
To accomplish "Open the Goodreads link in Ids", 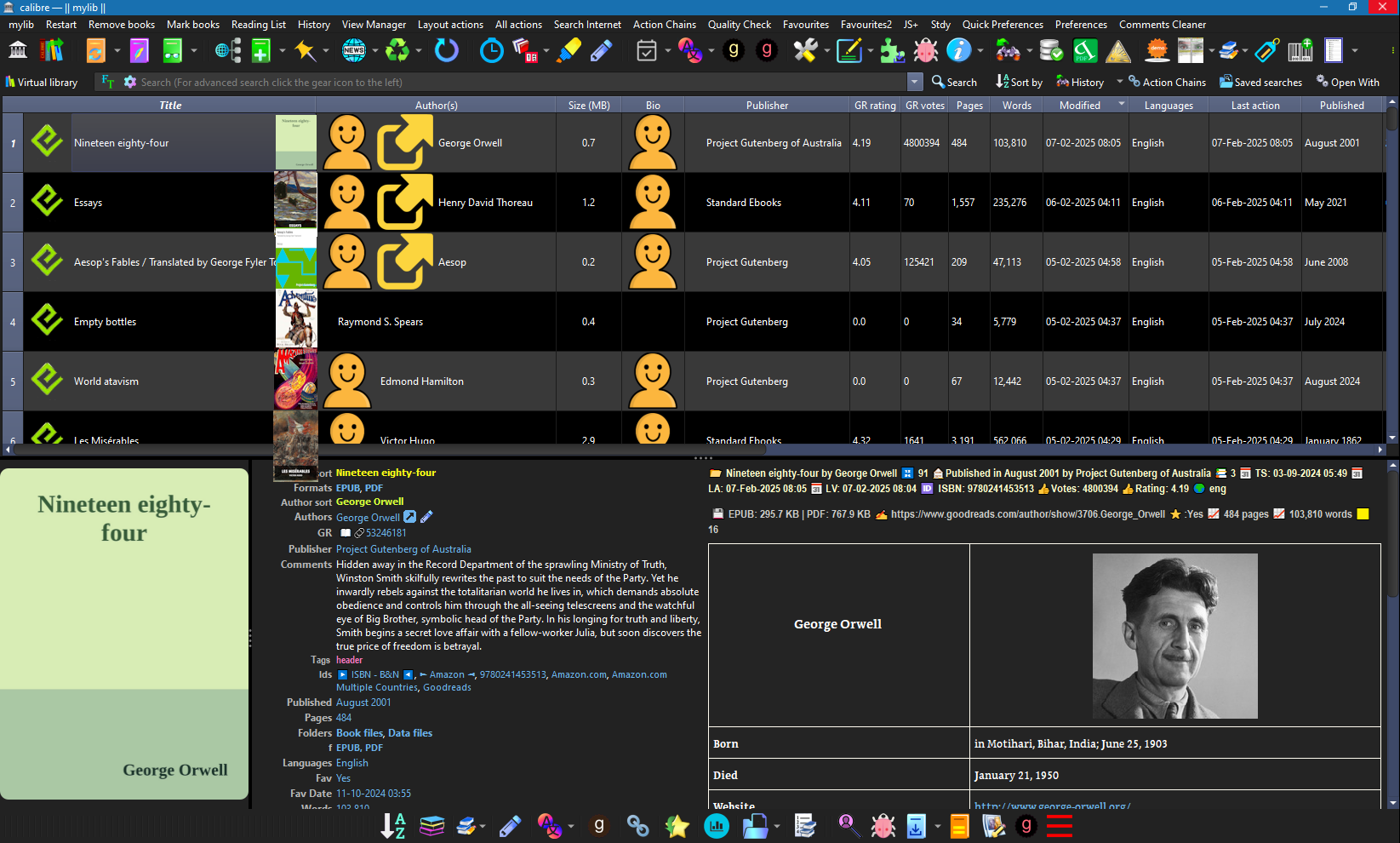I will tap(447, 687).
